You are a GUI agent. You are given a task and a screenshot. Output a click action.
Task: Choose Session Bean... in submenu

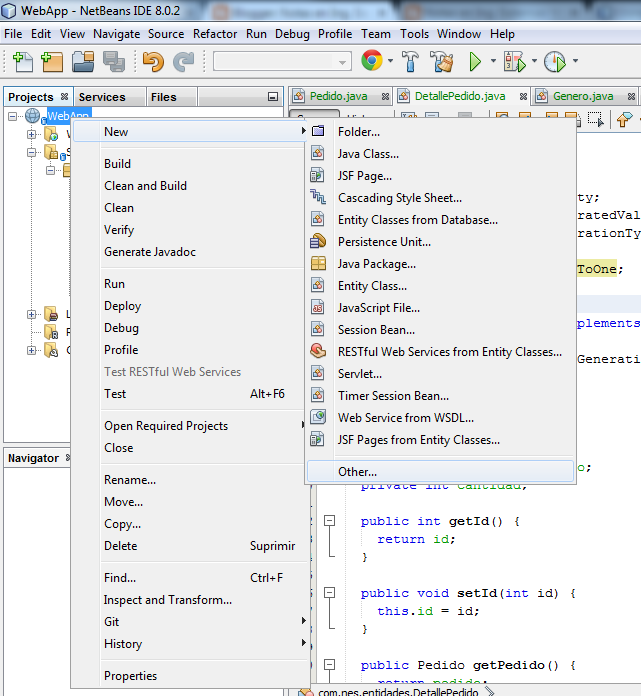click(x=440, y=330)
